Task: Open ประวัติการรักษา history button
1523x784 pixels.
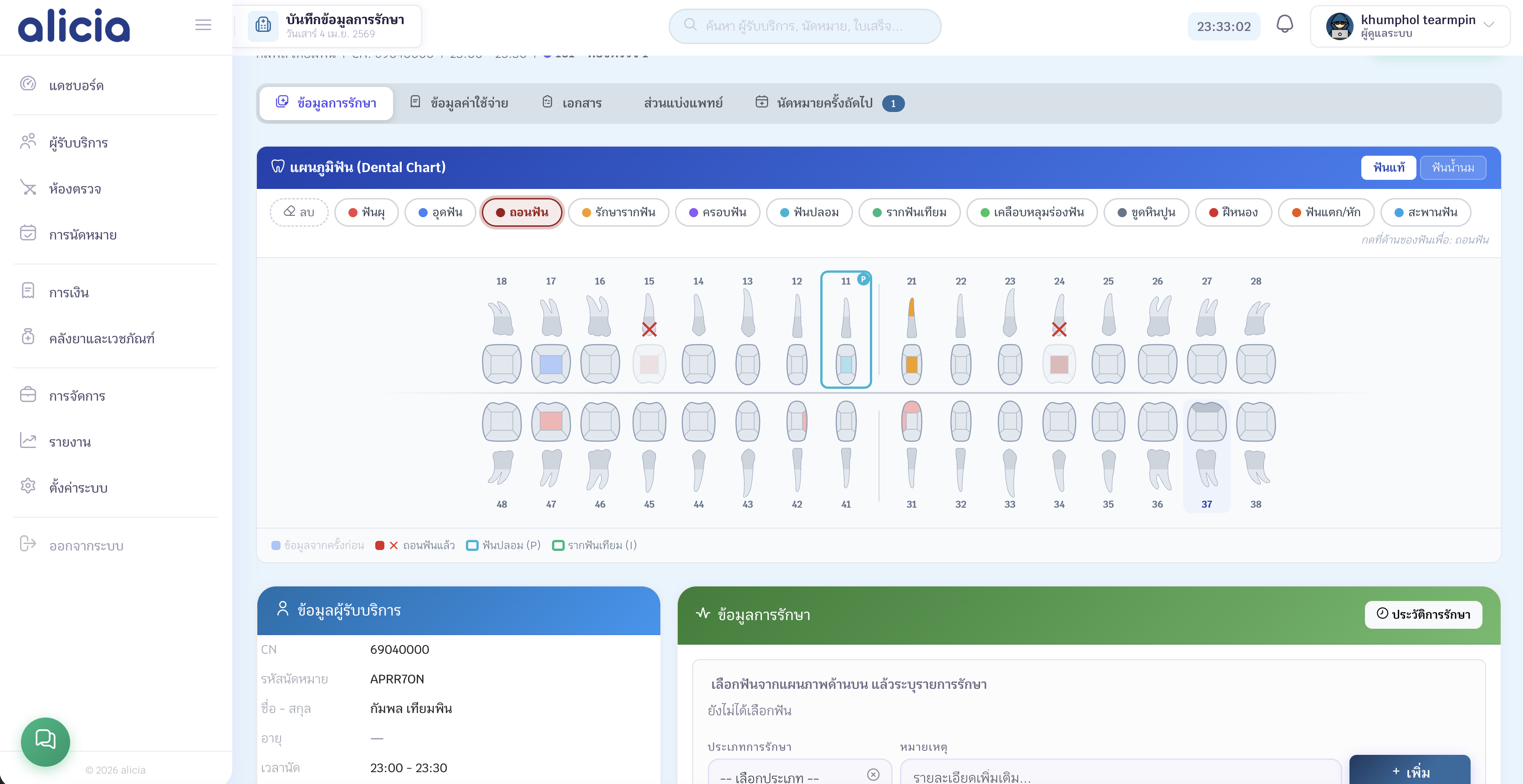Action: 1423,615
